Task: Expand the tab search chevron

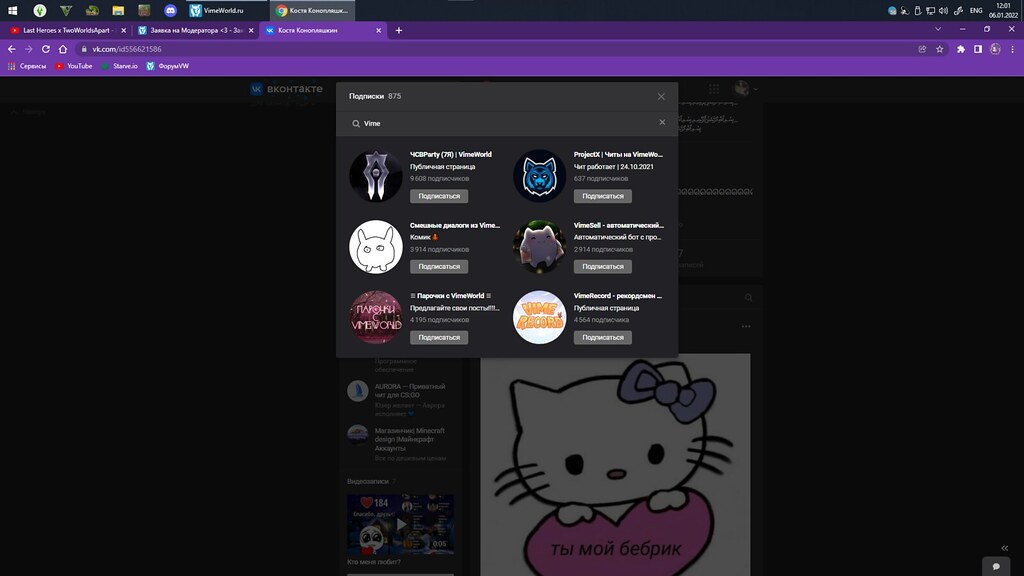Action: (938, 30)
